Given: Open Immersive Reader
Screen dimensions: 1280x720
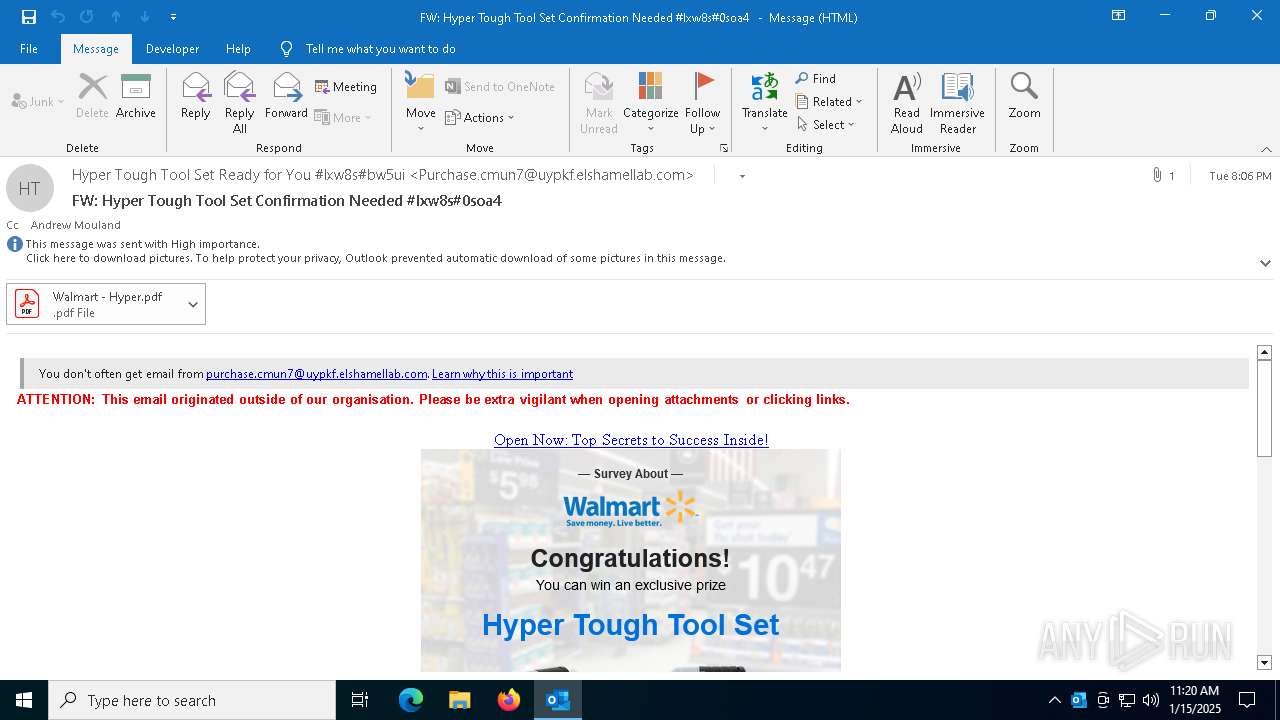Looking at the screenshot, I should coord(958,102).
